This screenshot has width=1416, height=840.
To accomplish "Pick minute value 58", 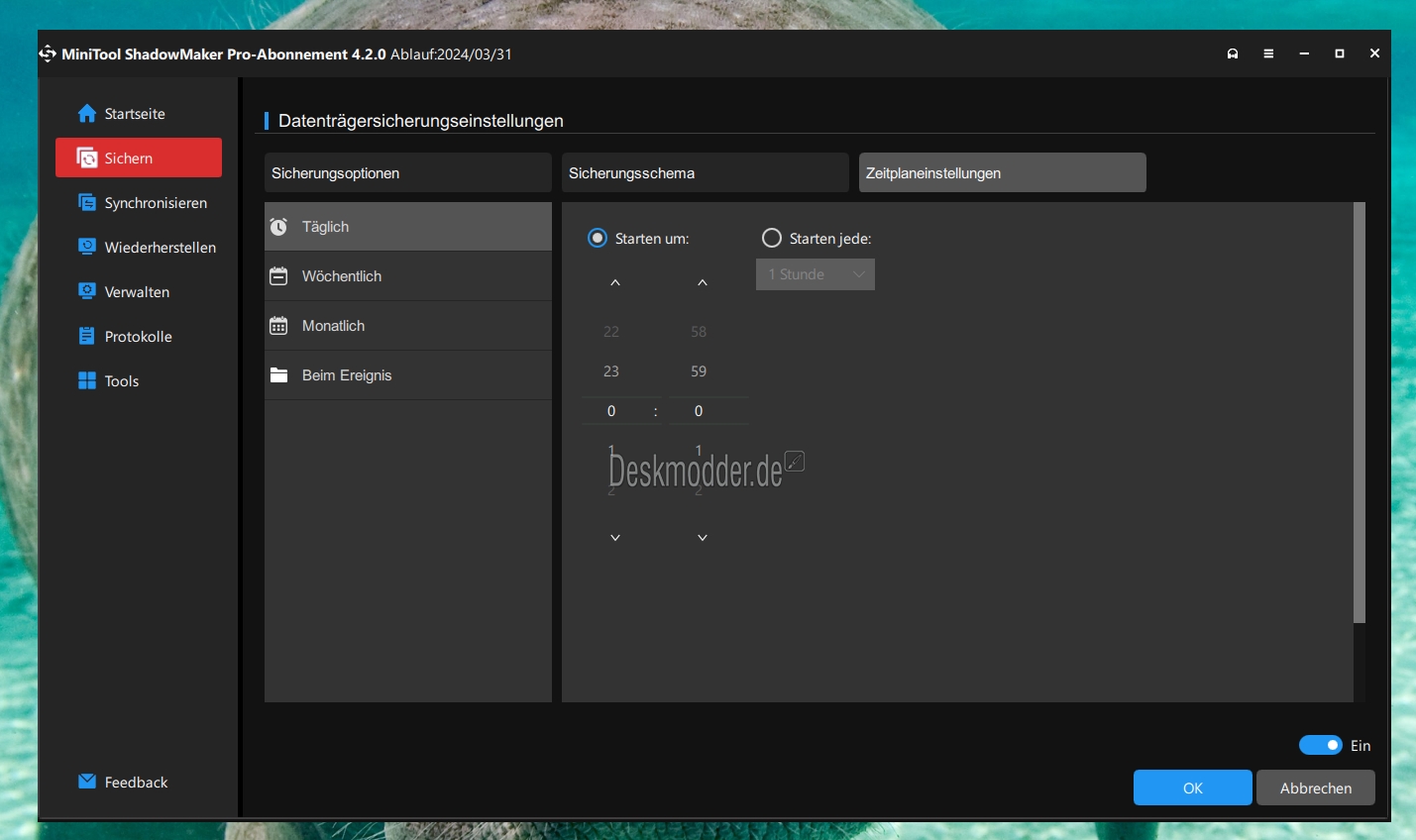I will (x=699, y=332).
